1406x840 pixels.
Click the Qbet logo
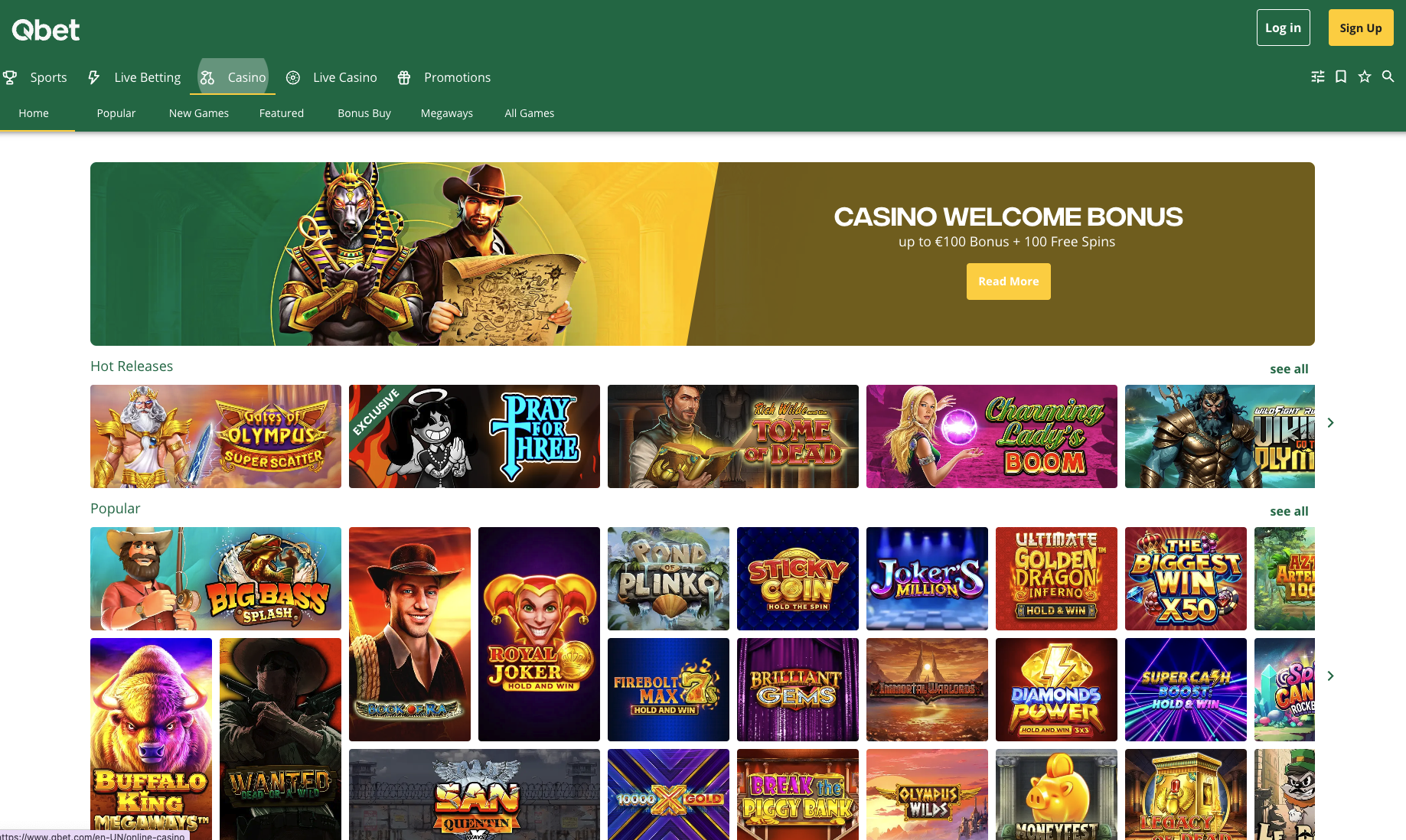point(46,29)
